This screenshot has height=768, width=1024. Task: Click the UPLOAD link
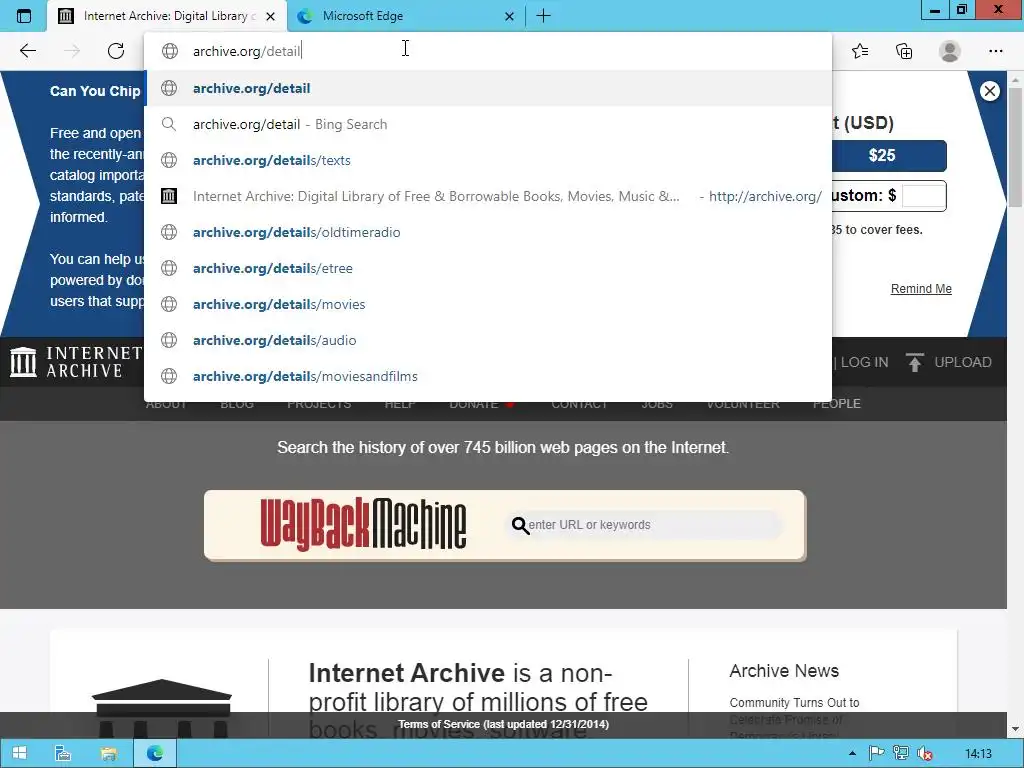click(963, 362)
